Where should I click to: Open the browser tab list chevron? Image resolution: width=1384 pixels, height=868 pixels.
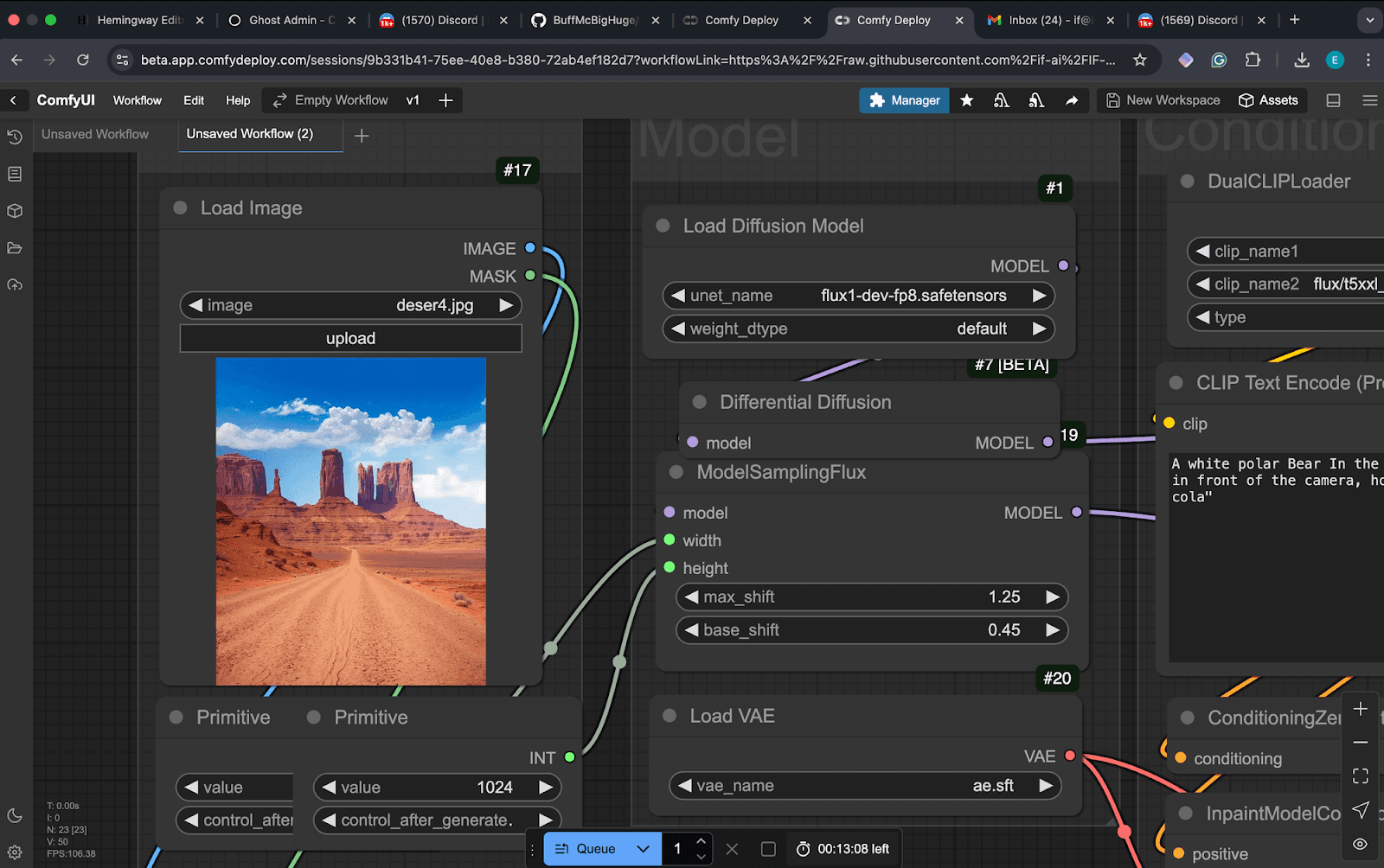1368,19
